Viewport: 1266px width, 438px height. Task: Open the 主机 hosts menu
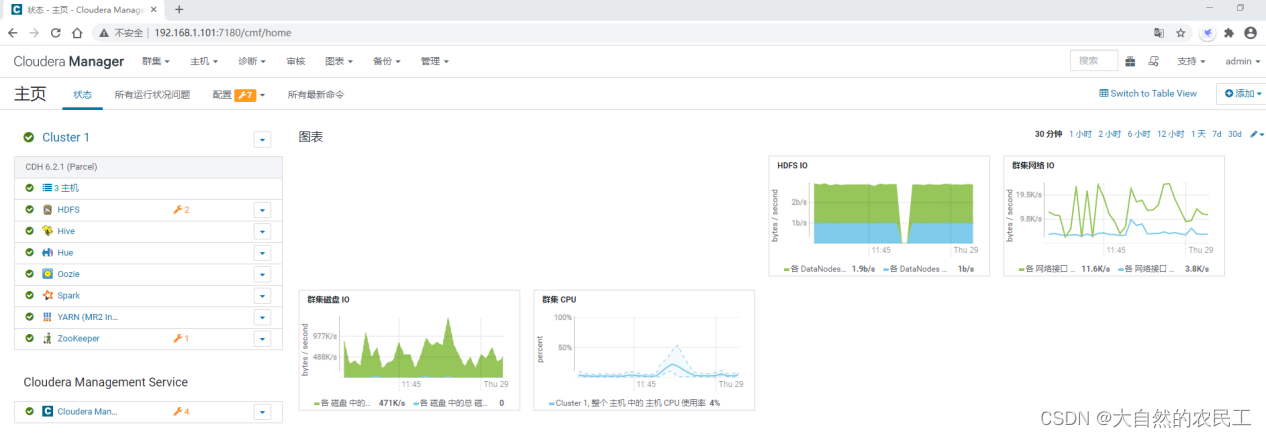click(x=204, y=61)
